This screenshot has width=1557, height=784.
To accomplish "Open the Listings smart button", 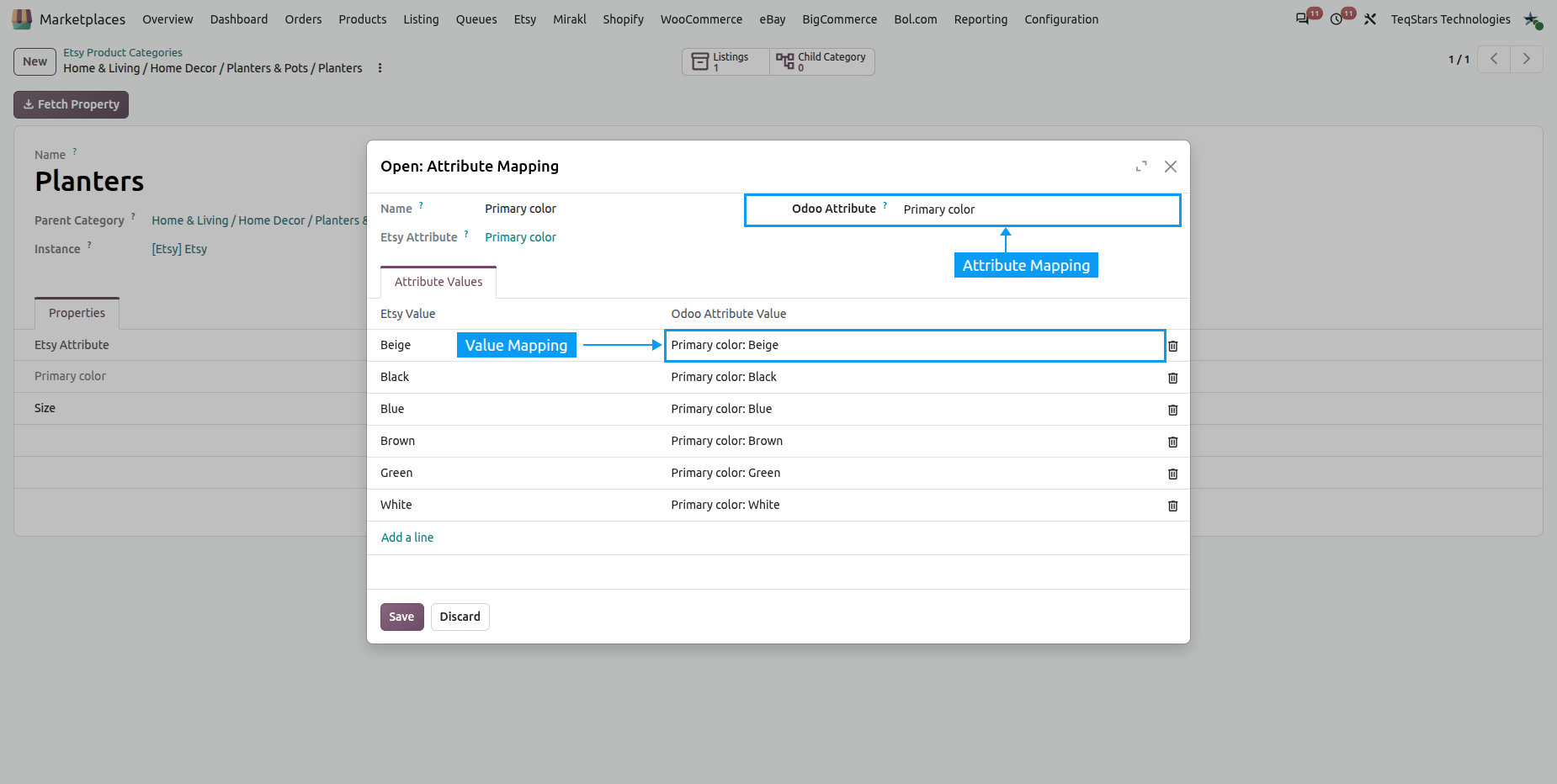I will (725, 61).
